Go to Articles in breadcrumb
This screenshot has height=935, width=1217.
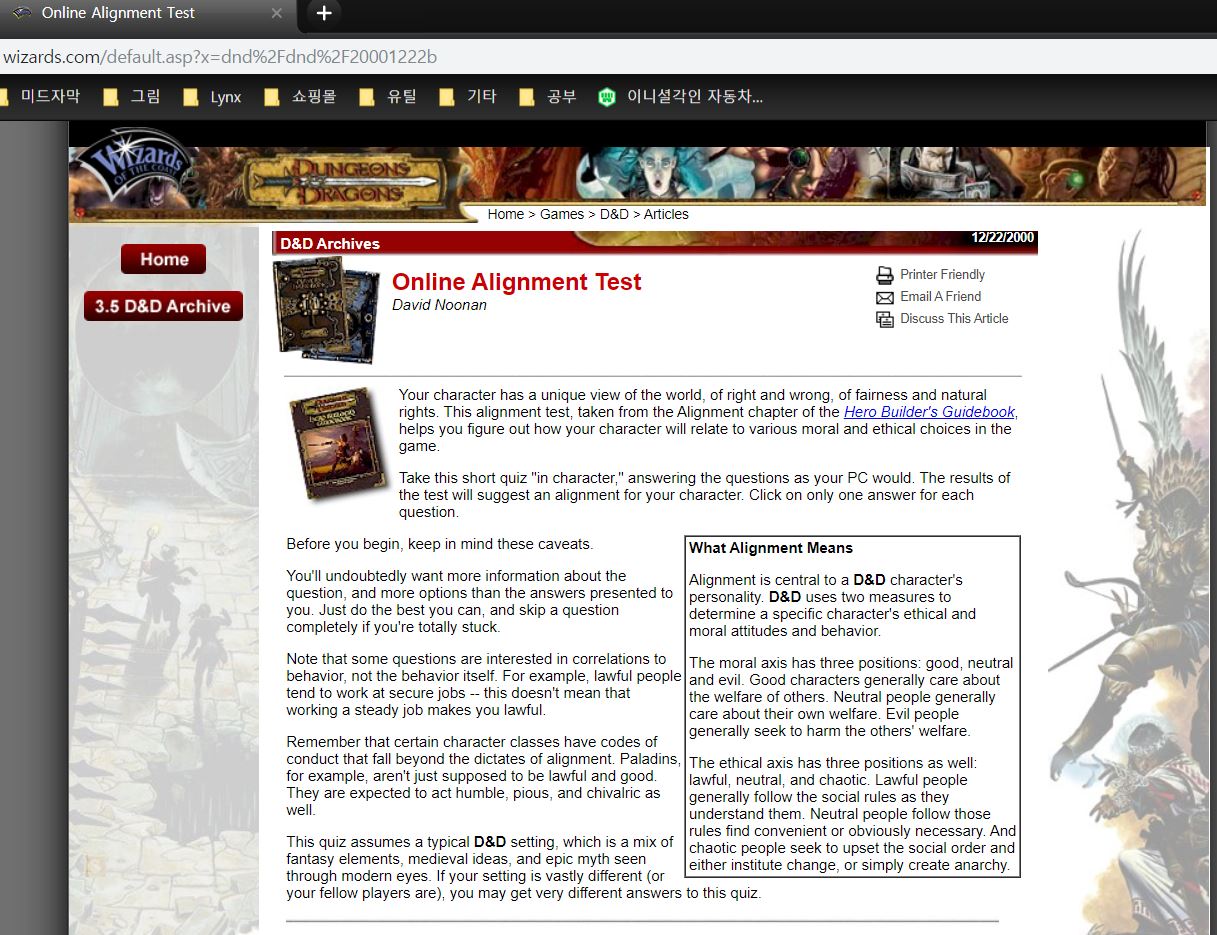[x=666, y=214]
